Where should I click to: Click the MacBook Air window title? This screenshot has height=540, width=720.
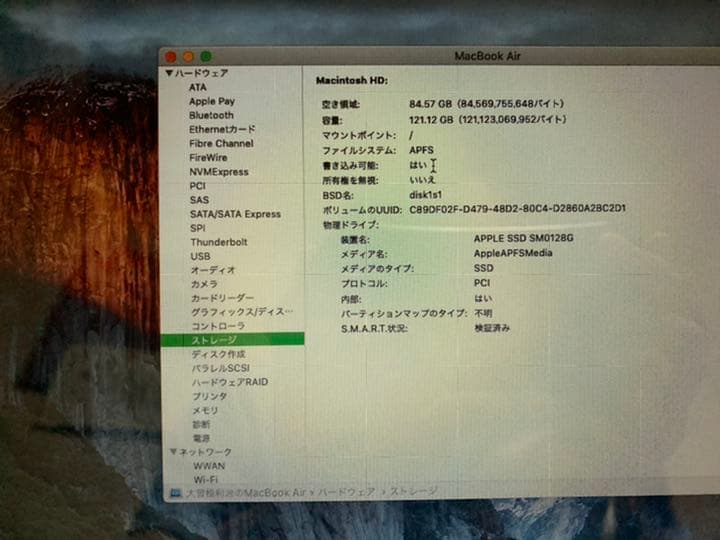pyautogui.click(x=487, y=56)
